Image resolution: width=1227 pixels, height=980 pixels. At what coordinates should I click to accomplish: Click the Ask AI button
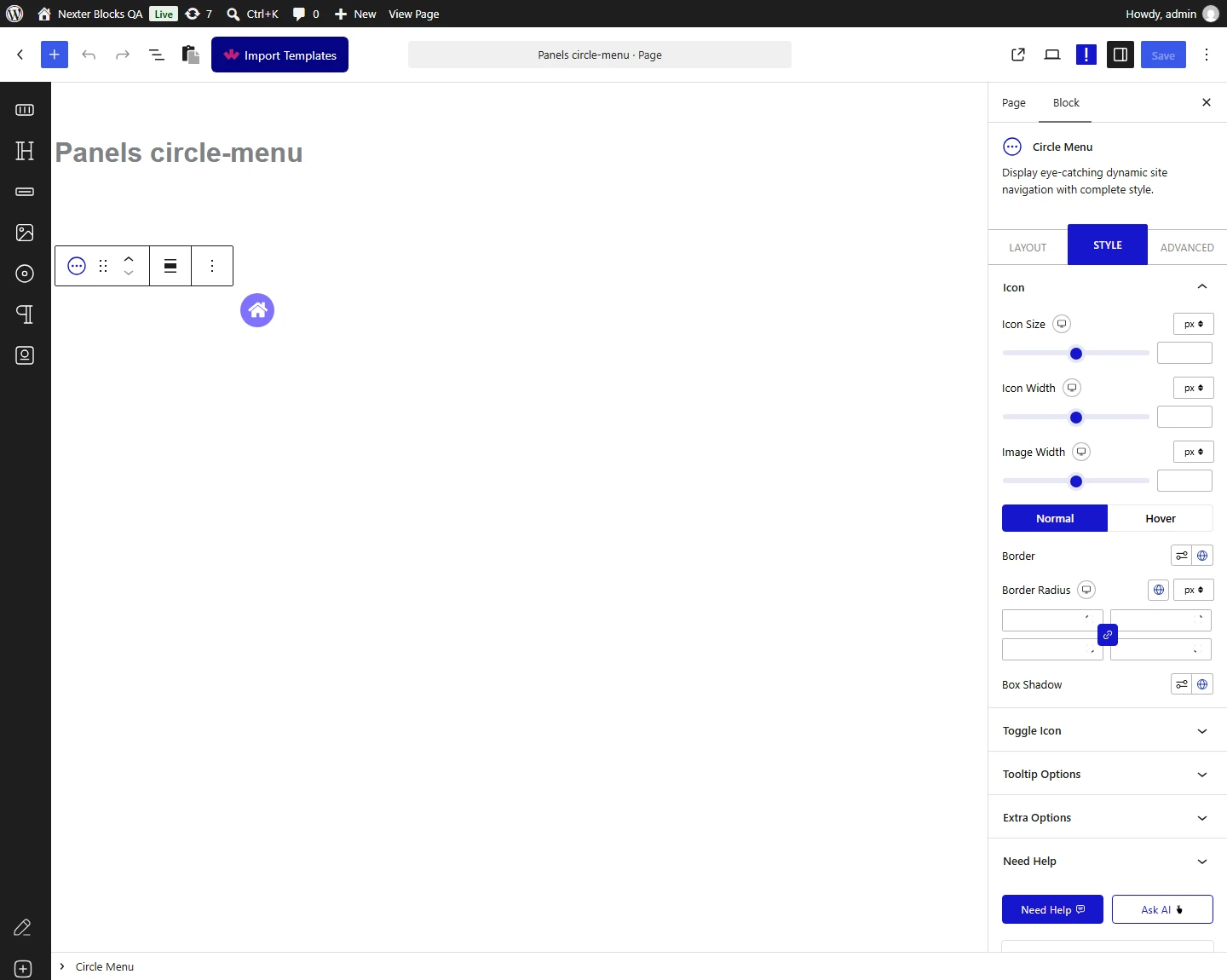(1162, 909)
